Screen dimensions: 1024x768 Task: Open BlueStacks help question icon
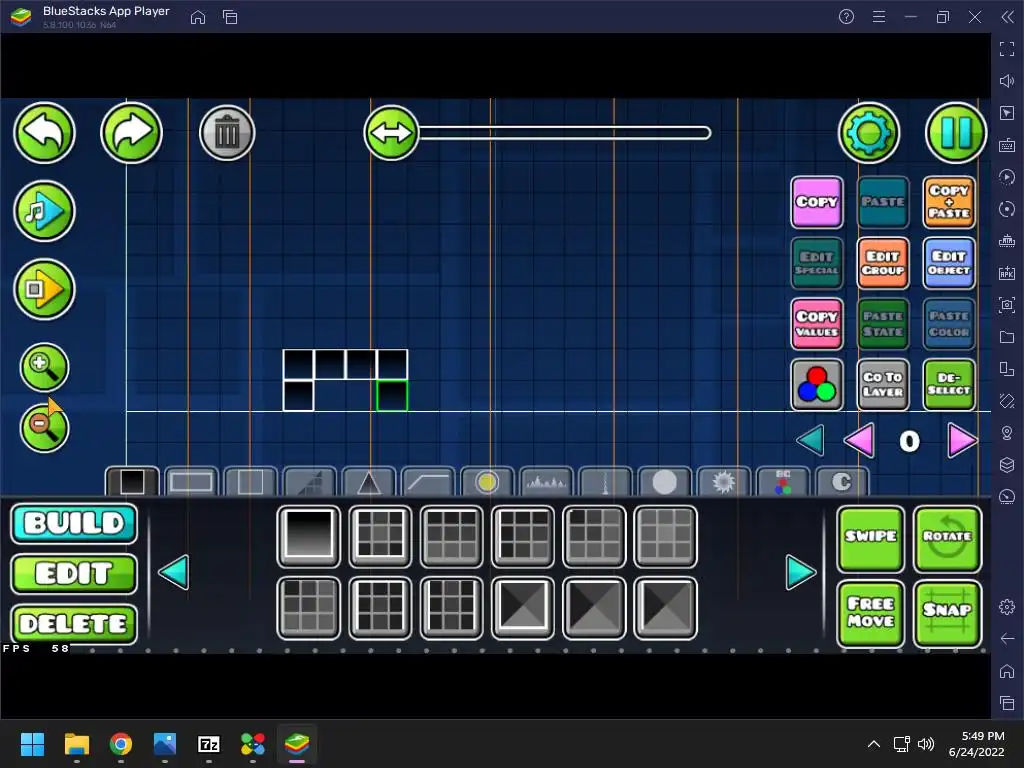tap(846, 17)
